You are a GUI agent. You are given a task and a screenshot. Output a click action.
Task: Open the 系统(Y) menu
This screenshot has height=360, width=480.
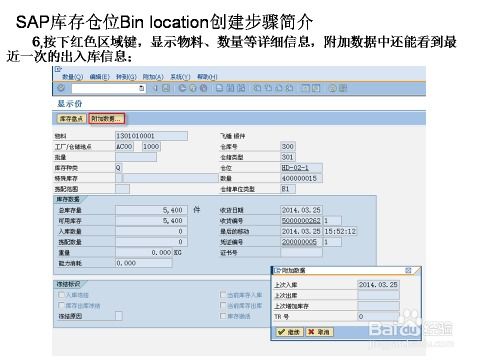click(x=180, y=77)
